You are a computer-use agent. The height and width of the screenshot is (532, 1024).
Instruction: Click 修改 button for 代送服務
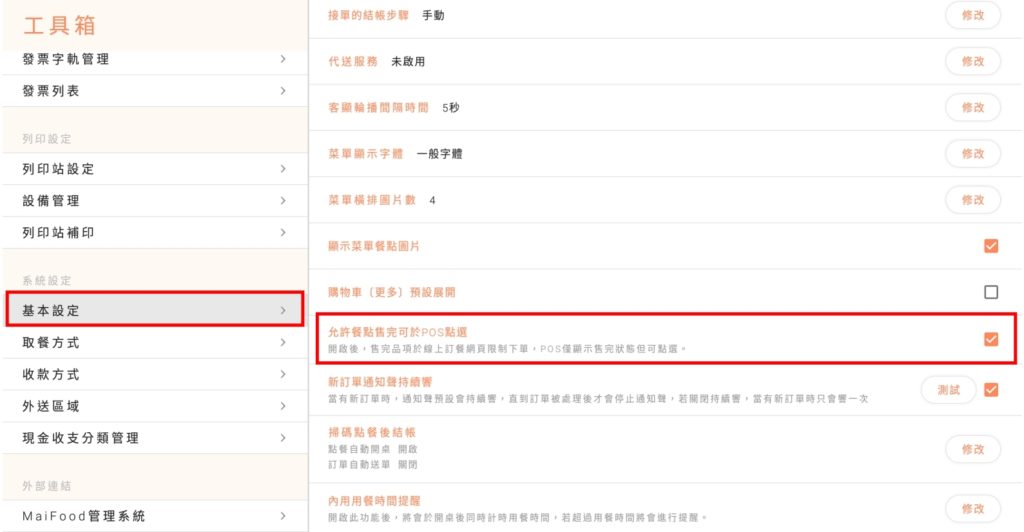coord(972,61)
